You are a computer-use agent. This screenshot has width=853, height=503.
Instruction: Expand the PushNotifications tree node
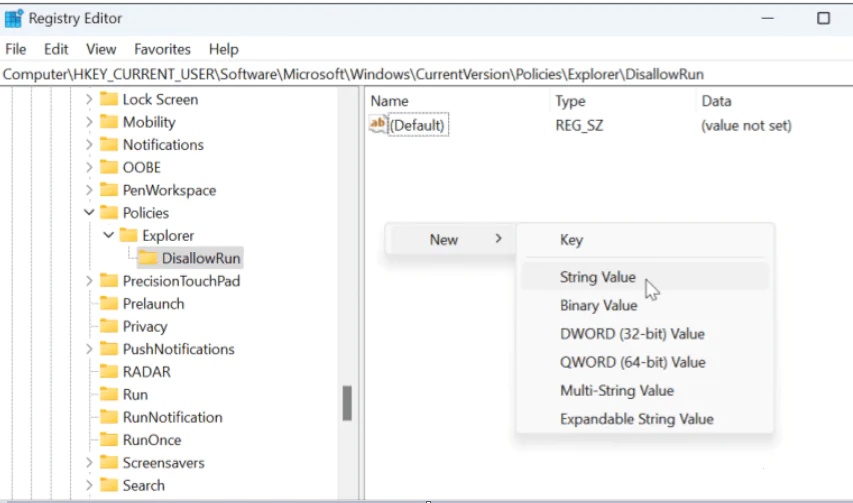[89, 349]
